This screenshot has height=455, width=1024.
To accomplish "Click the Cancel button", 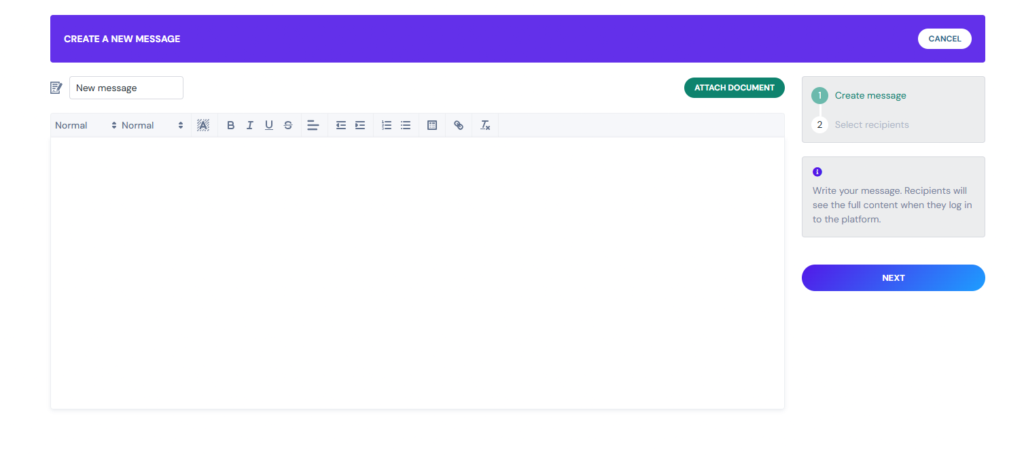I will (x=944, y=39).
